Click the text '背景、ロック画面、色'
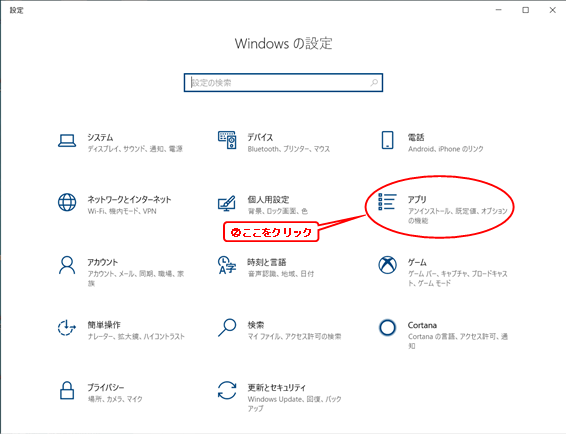The image size is (567, 435). click(277, 211)
